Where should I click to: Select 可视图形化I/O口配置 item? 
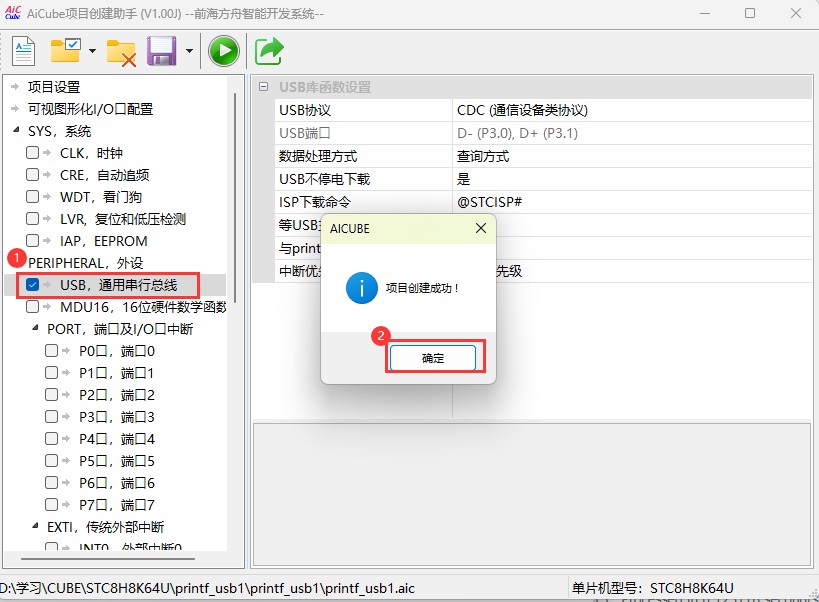click(90, 109)
